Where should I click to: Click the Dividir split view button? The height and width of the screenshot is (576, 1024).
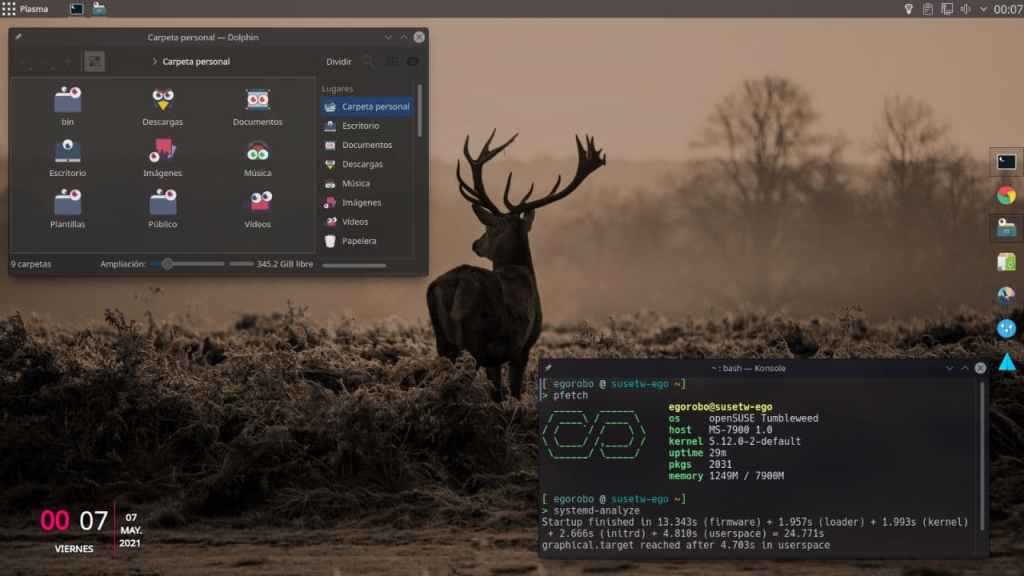pos(339,62)
